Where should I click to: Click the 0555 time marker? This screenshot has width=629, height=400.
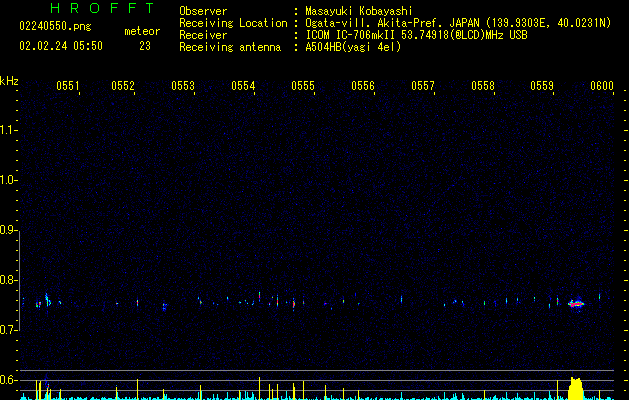(x=303, y=86)
